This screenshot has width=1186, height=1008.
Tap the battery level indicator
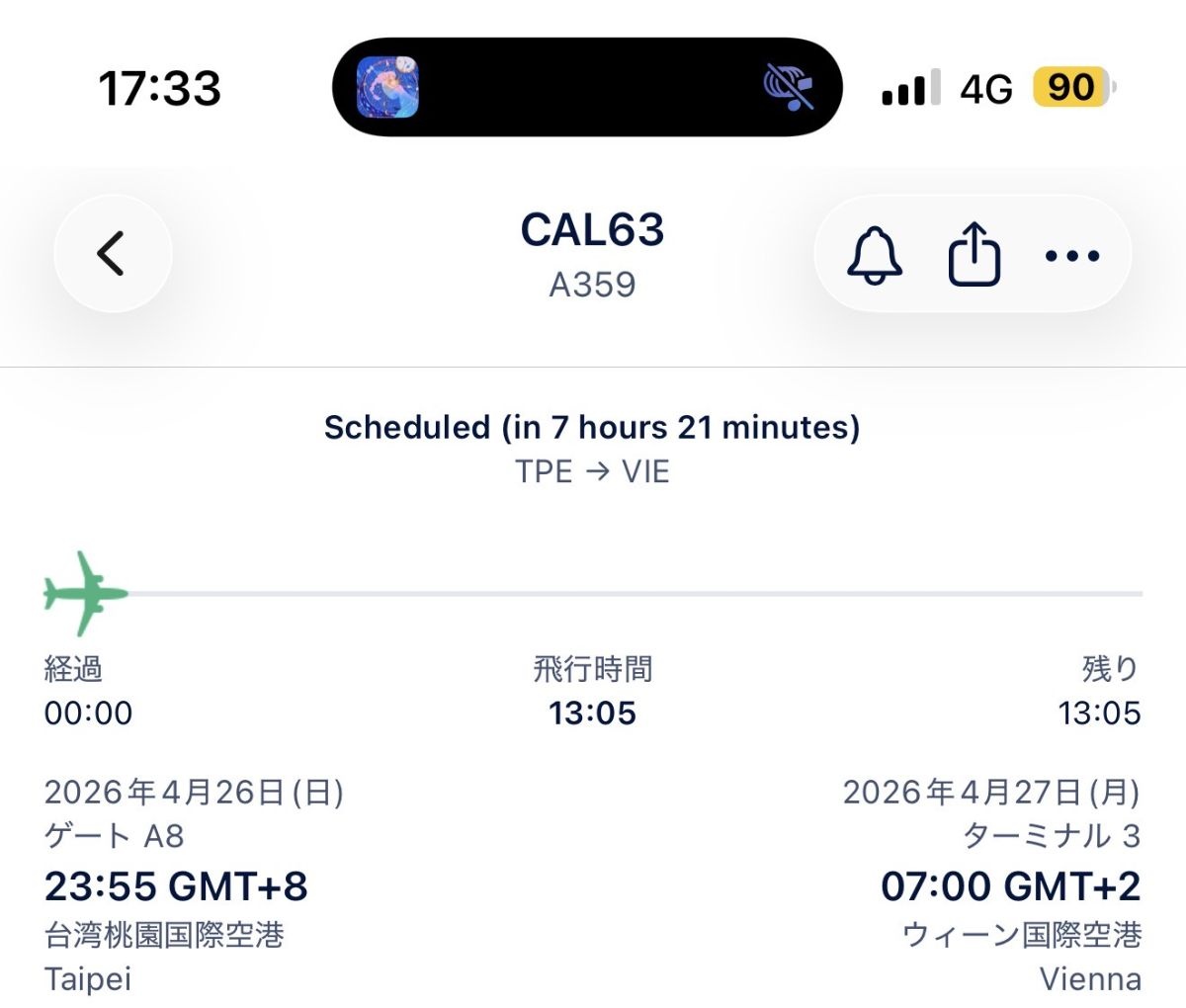tap(1073, 88)
